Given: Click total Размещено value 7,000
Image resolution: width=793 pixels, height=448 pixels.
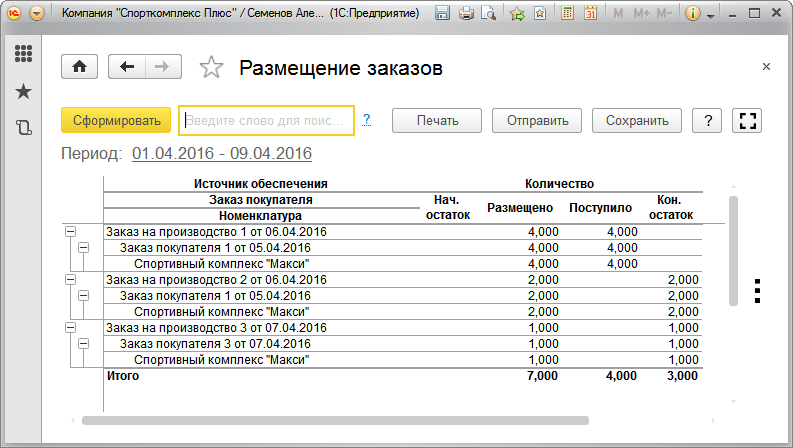Looking at the screenshot, I should [x=542, y=376].
